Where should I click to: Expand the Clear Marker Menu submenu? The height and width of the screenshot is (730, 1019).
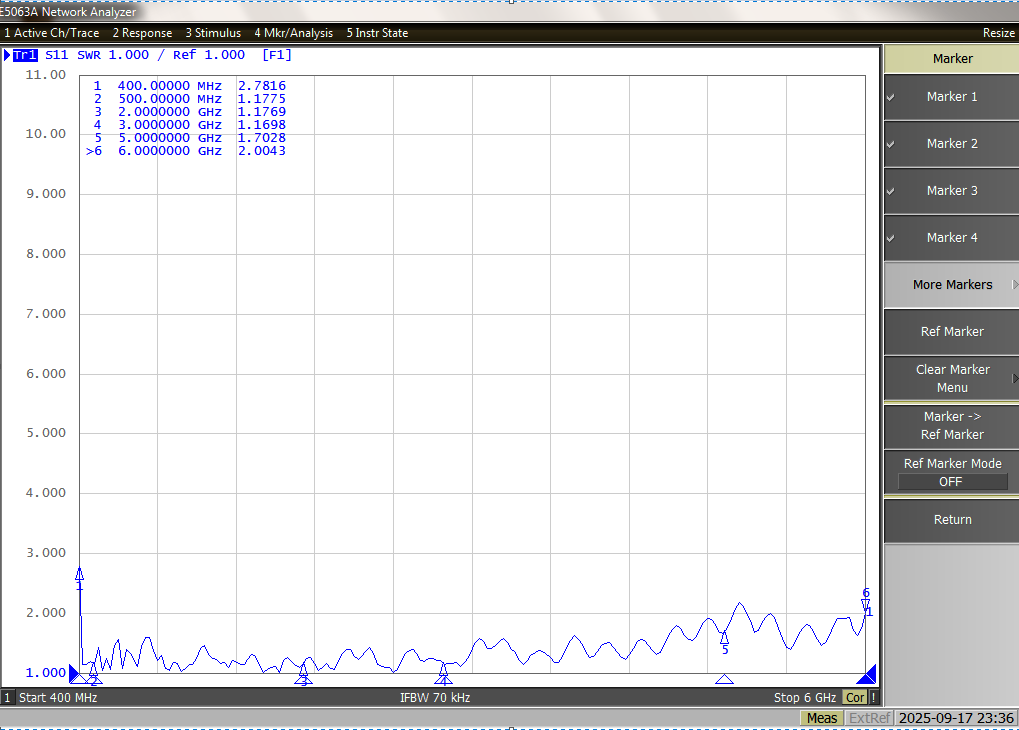(951, 378)
